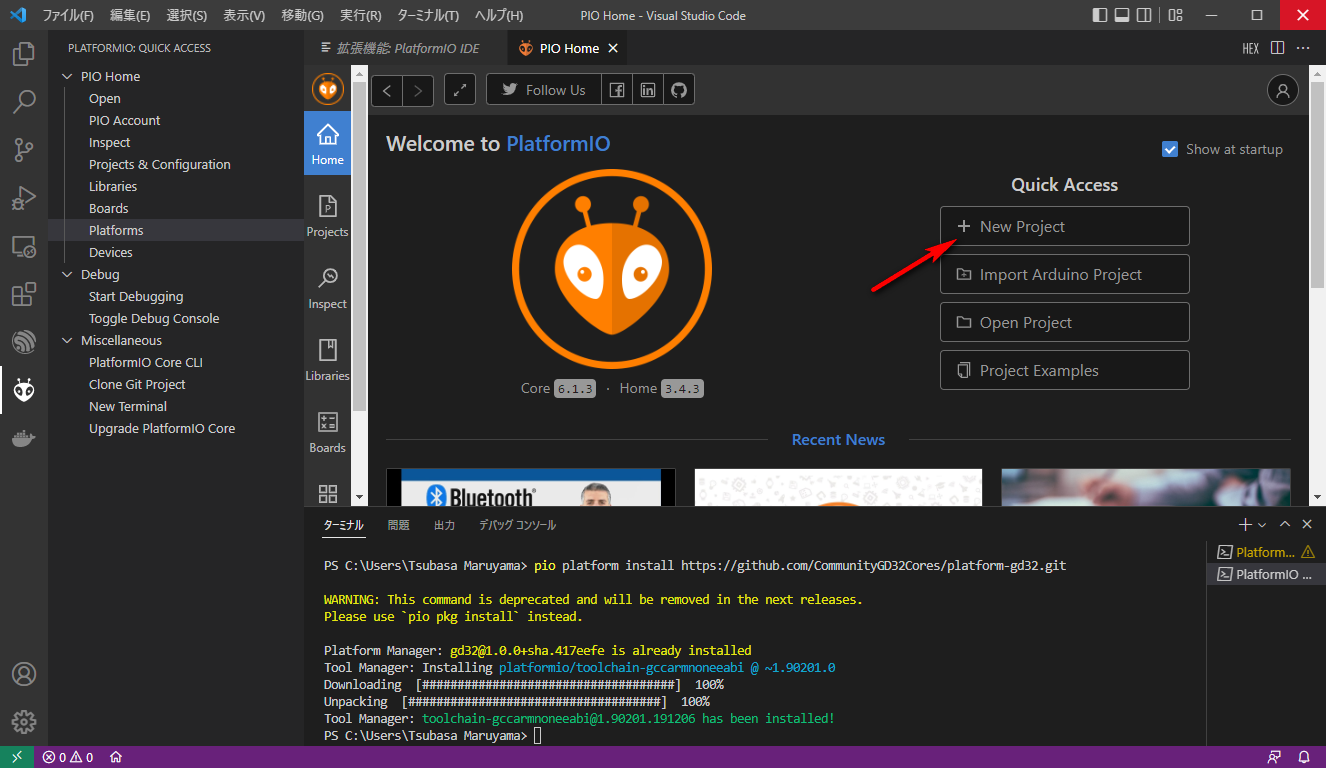
Task: Open PlatformIO Facebook icon link
Action: point(617,90)
